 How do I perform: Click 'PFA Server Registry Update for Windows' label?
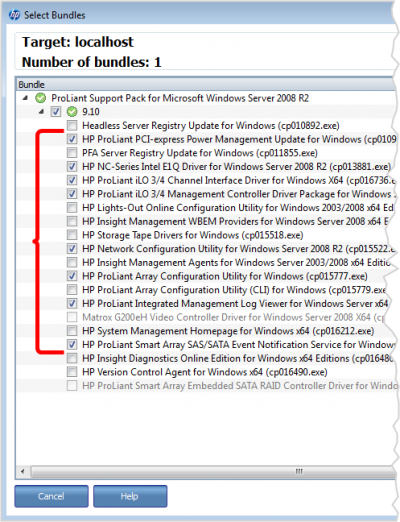pyautogui.click(x=200, y=153)
